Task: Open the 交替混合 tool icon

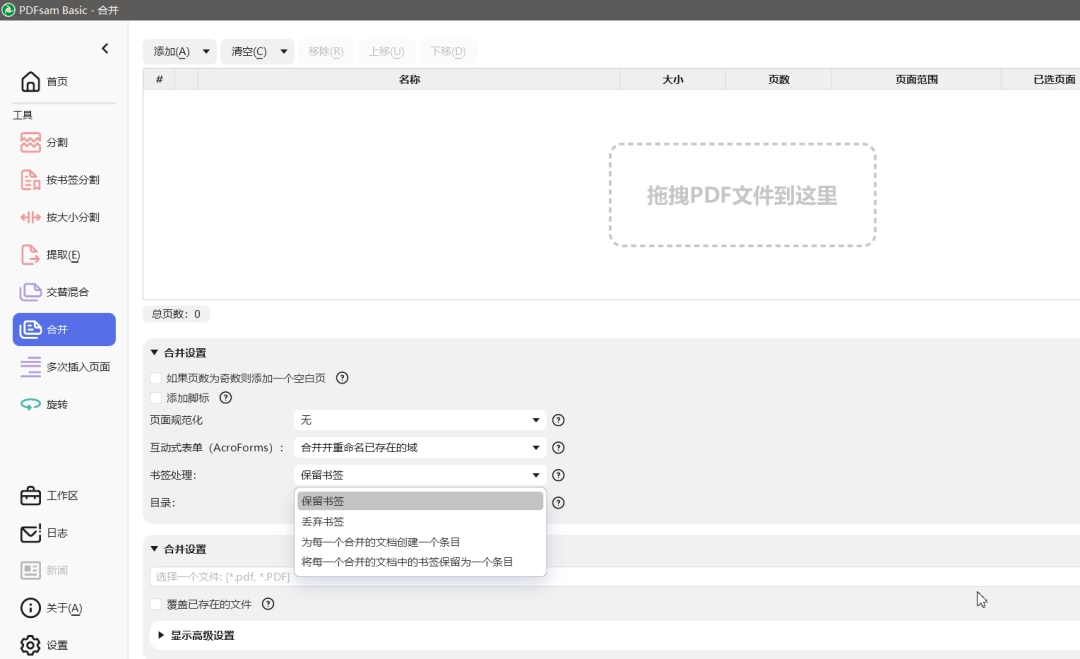Action: point(31,292)
